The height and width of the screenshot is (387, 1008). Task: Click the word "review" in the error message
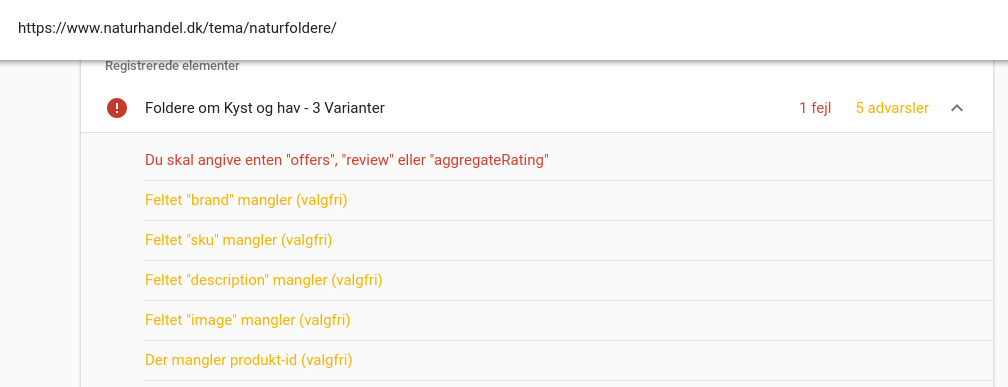click(370, 160)
